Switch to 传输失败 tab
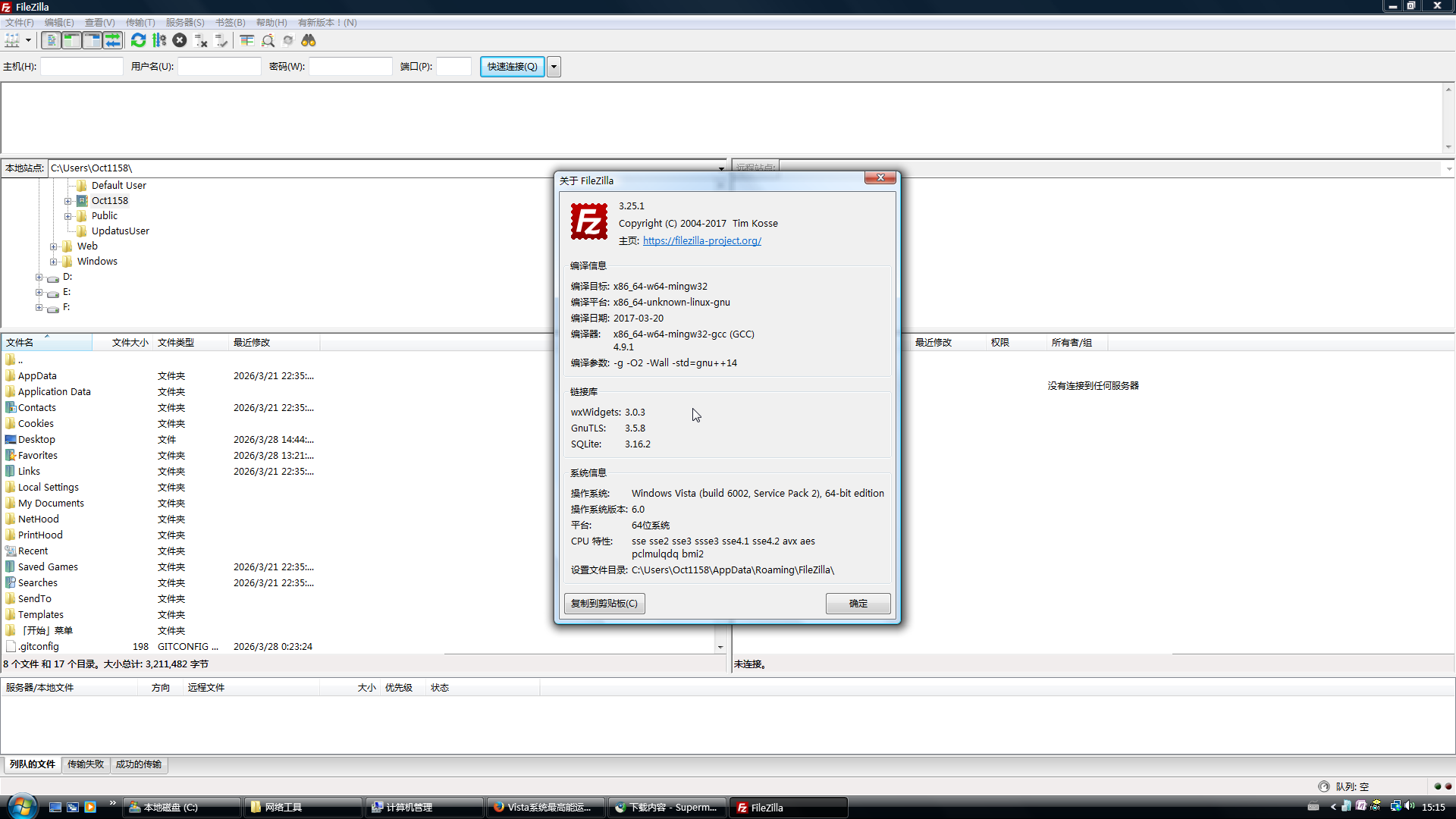Screen dimensions: 1456x819 tap(85, 764)
